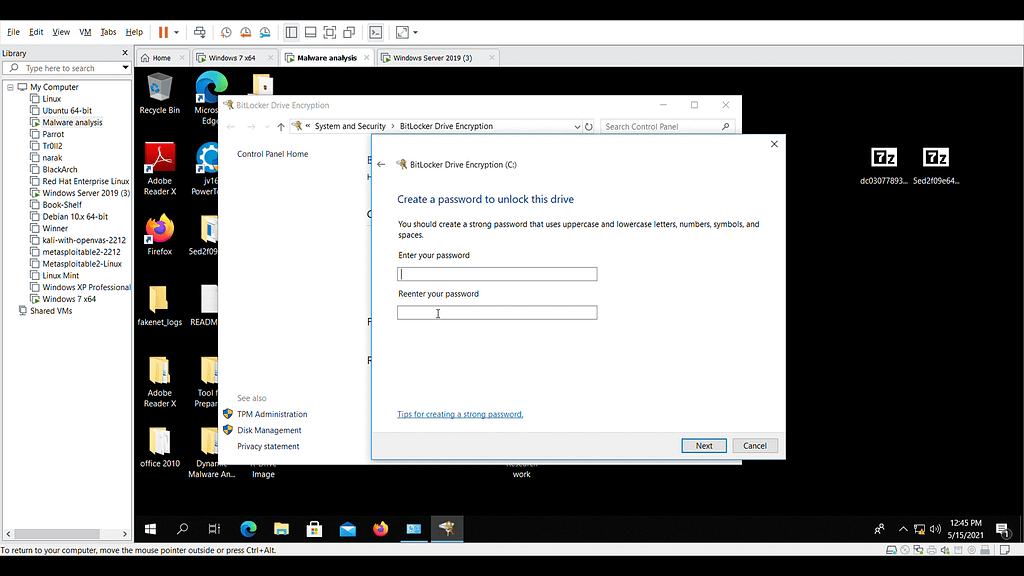Open the VM menu

pyautogui.click(x=85, y=32)
